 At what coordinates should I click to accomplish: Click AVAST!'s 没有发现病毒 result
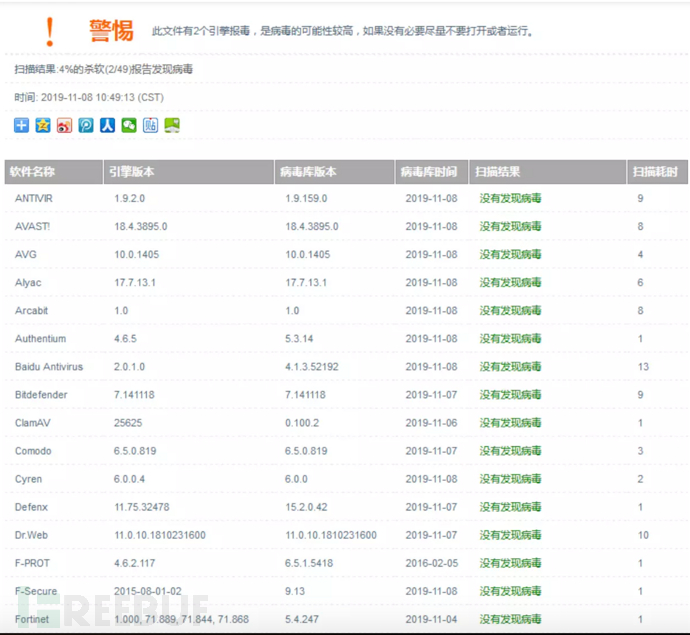pos(510,227)
